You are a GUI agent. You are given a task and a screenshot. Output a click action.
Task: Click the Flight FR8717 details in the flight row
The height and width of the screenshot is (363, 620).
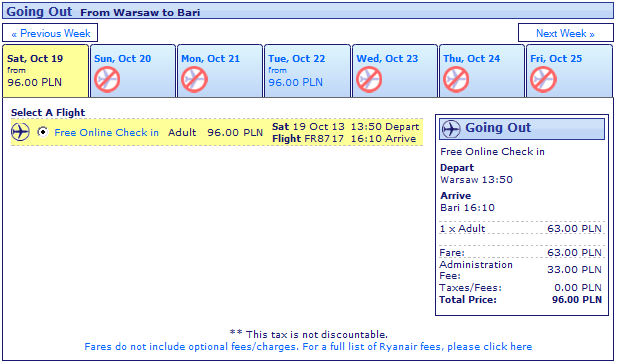pos(308,139)
